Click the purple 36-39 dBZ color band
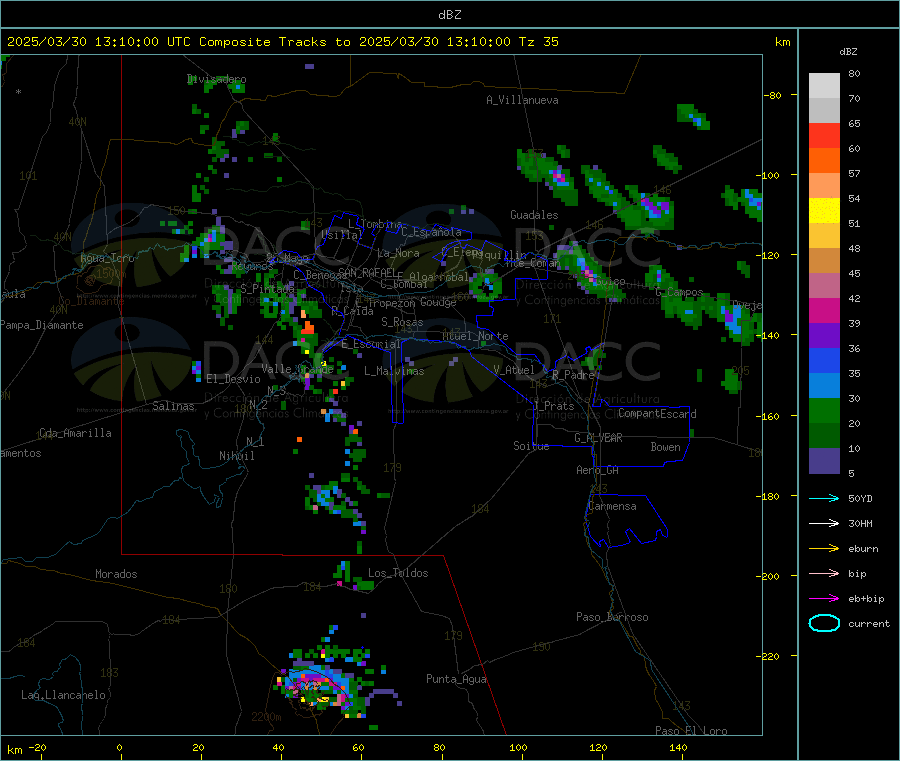Viewport: 900px width, 761px height. pyautogui.click(x=824, y=336)
